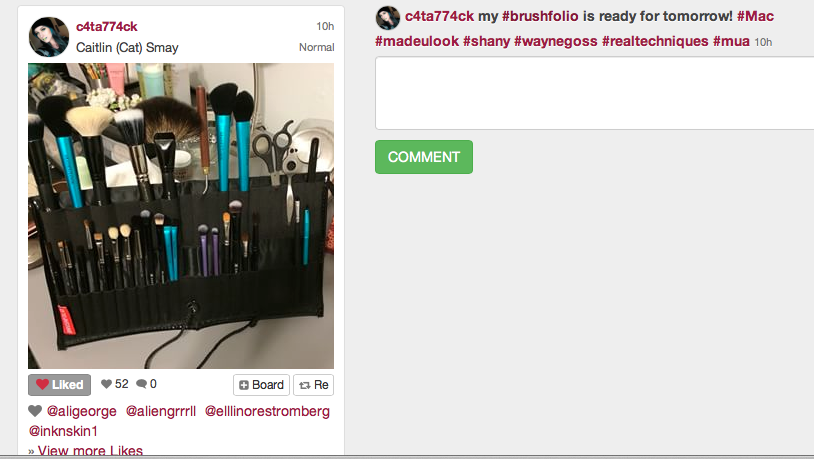Click the comment bubble icon showing 0
The image size is (814, 459).
pos(141,384)
